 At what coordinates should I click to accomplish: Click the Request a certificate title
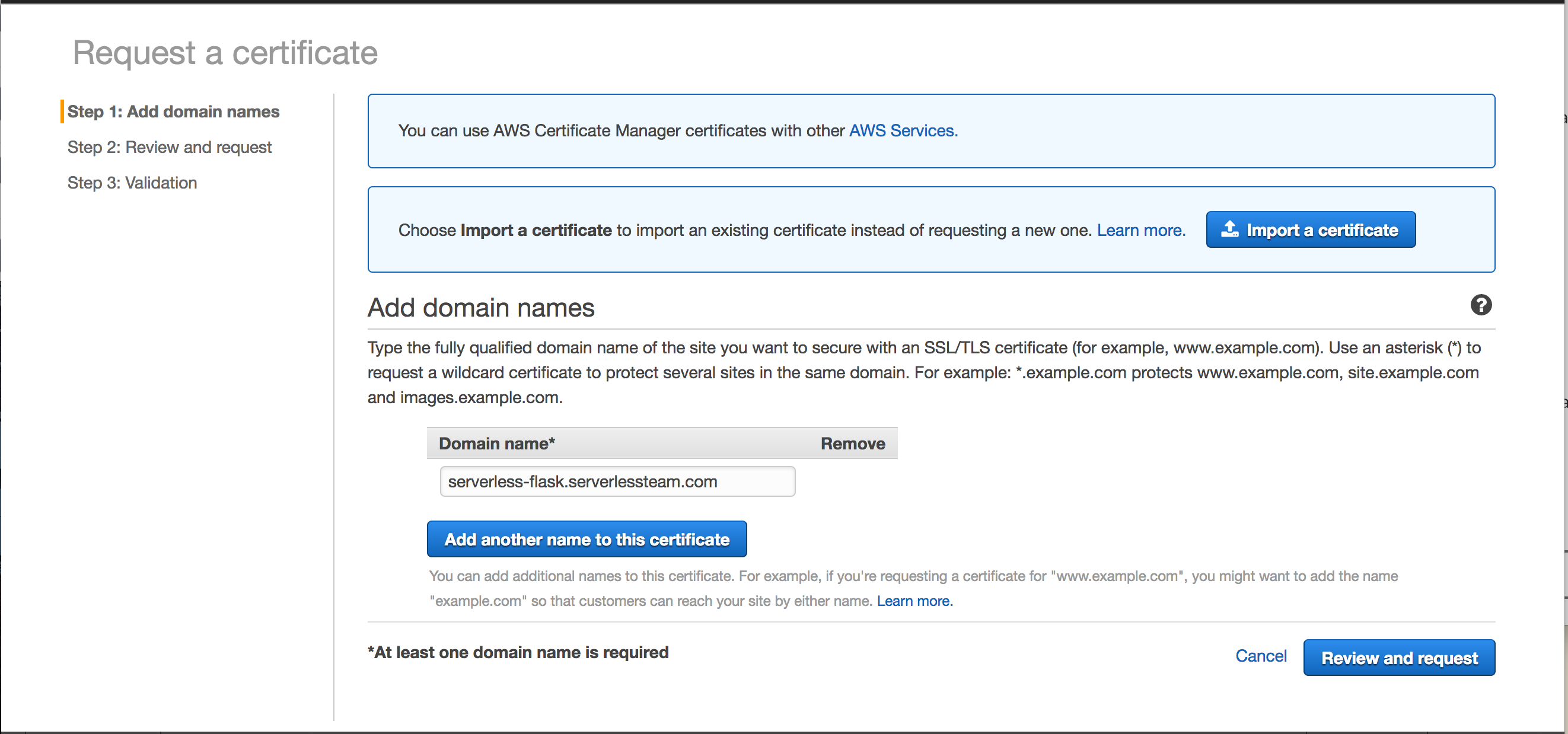pyautogui.click(x=225, y=52)
